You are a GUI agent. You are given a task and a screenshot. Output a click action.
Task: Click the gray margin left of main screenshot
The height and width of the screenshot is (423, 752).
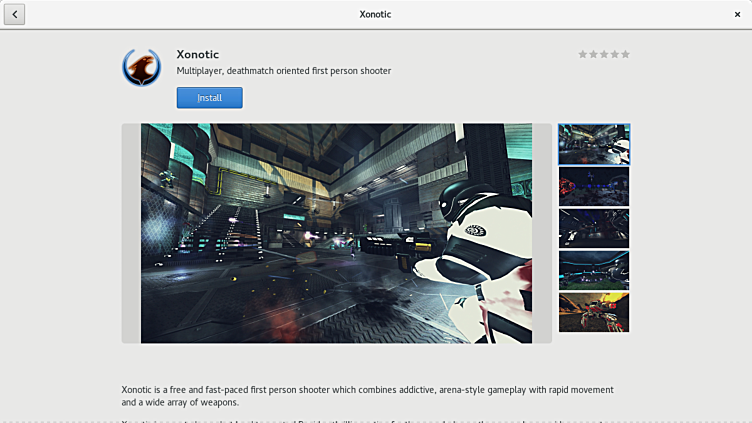(131, 233)
